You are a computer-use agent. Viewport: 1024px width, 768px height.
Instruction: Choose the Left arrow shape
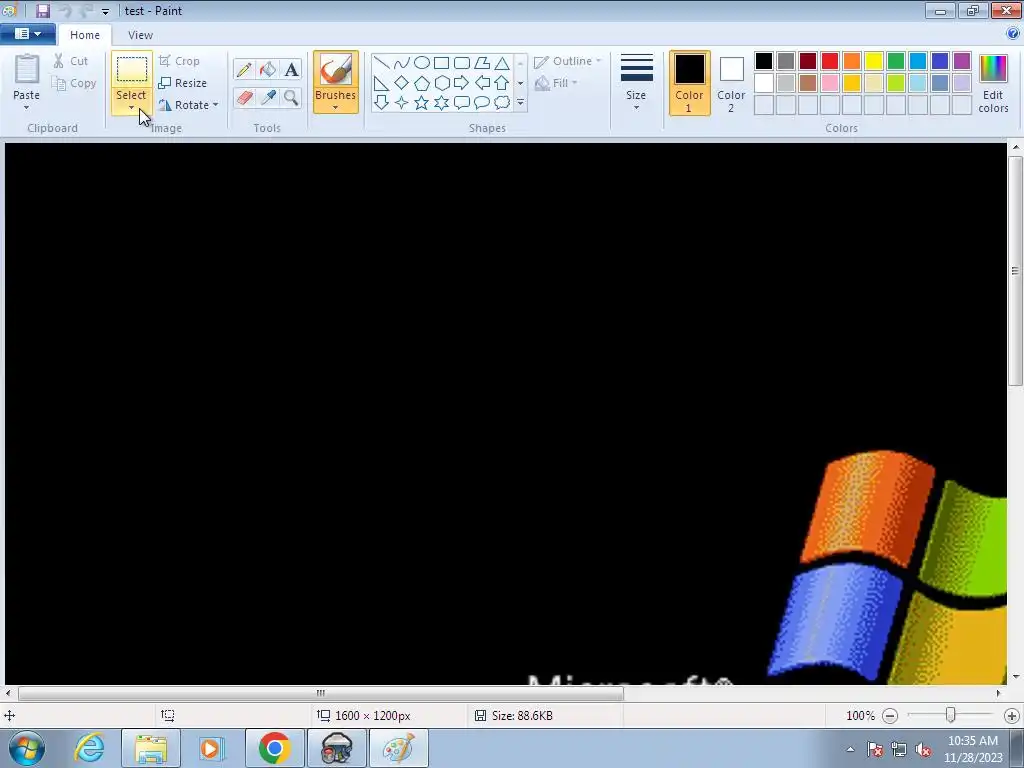click(x=482, y=83)
